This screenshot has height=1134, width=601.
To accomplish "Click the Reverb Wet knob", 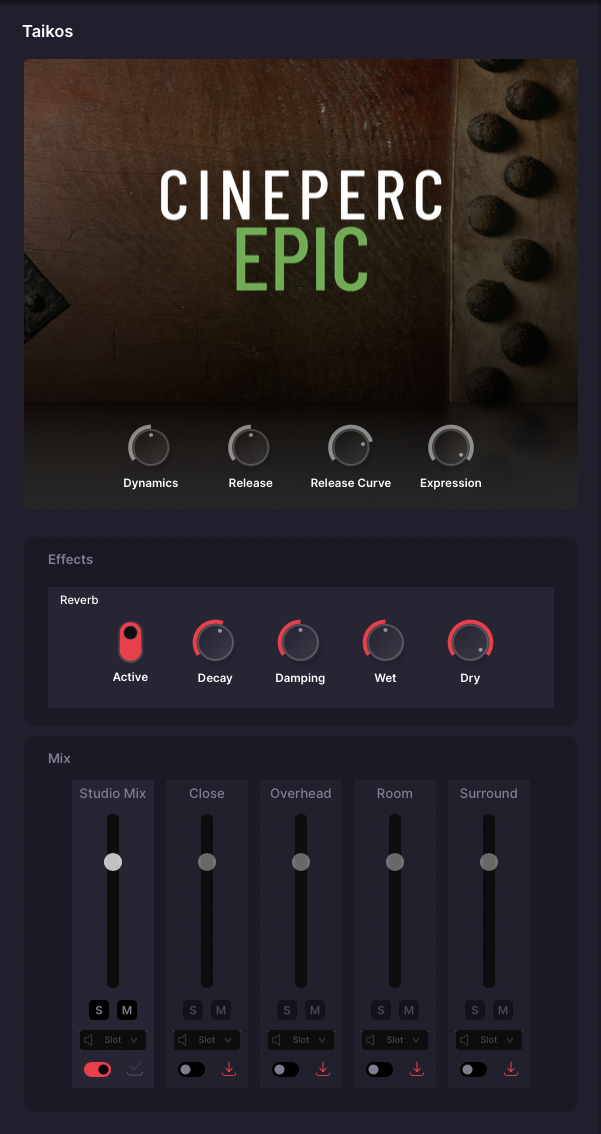I will (385, 642).
